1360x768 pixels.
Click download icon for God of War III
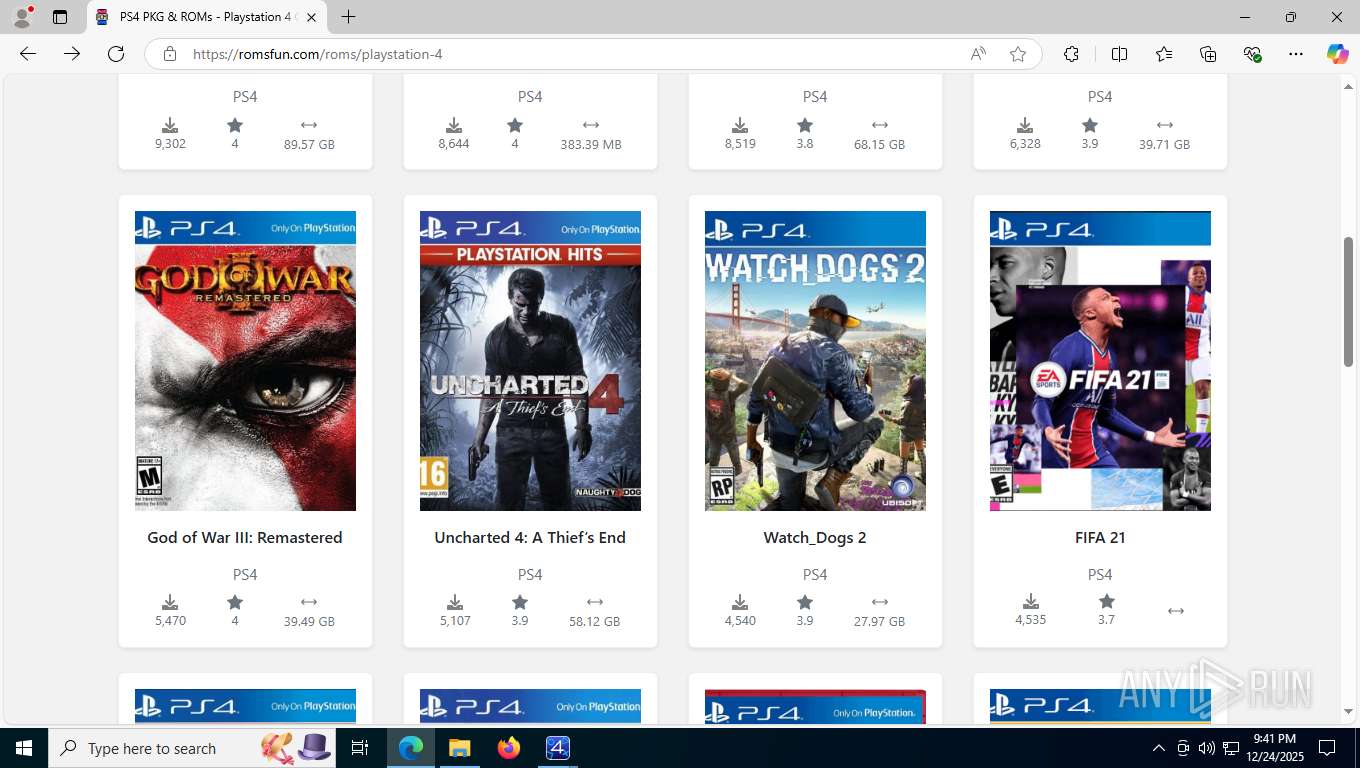coord(170,602)
